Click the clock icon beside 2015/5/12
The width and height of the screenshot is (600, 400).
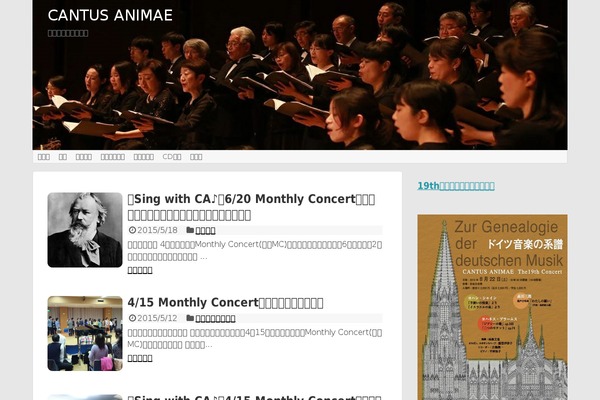(x=132, y=318)
